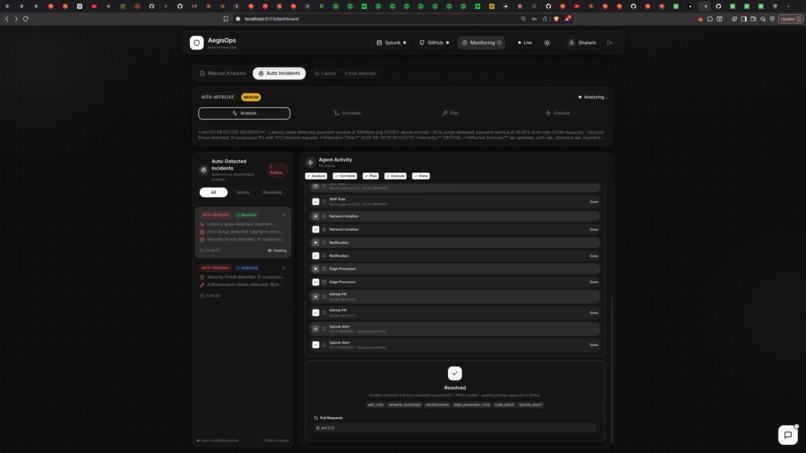This screenshot has width=806, height=453.
Task: Click the large Resolved checkmark icon
Action: click(x=455, y=373)
